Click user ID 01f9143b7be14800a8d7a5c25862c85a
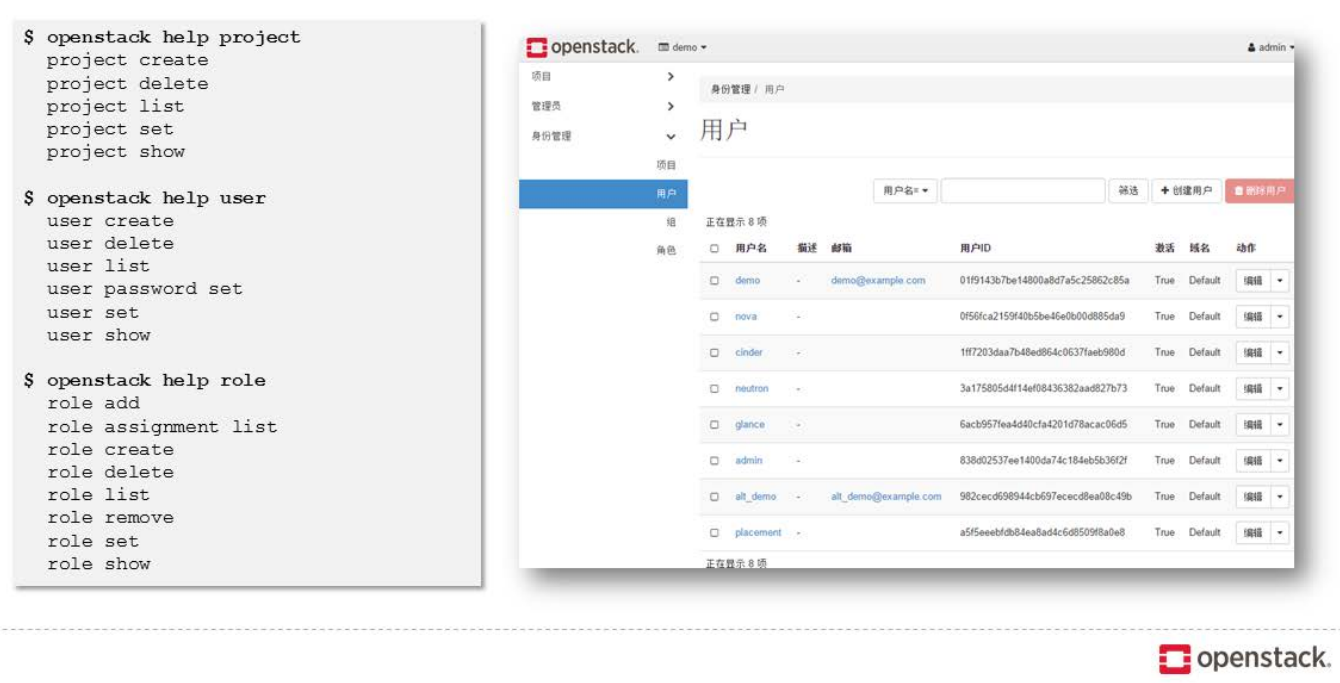 [x=1044, y=281]
